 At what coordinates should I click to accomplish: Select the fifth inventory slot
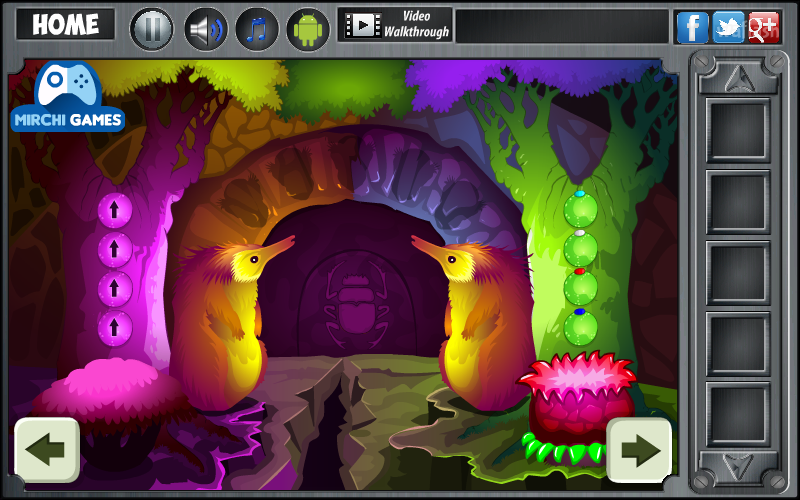pyautogui.click(x=738, y=414)
